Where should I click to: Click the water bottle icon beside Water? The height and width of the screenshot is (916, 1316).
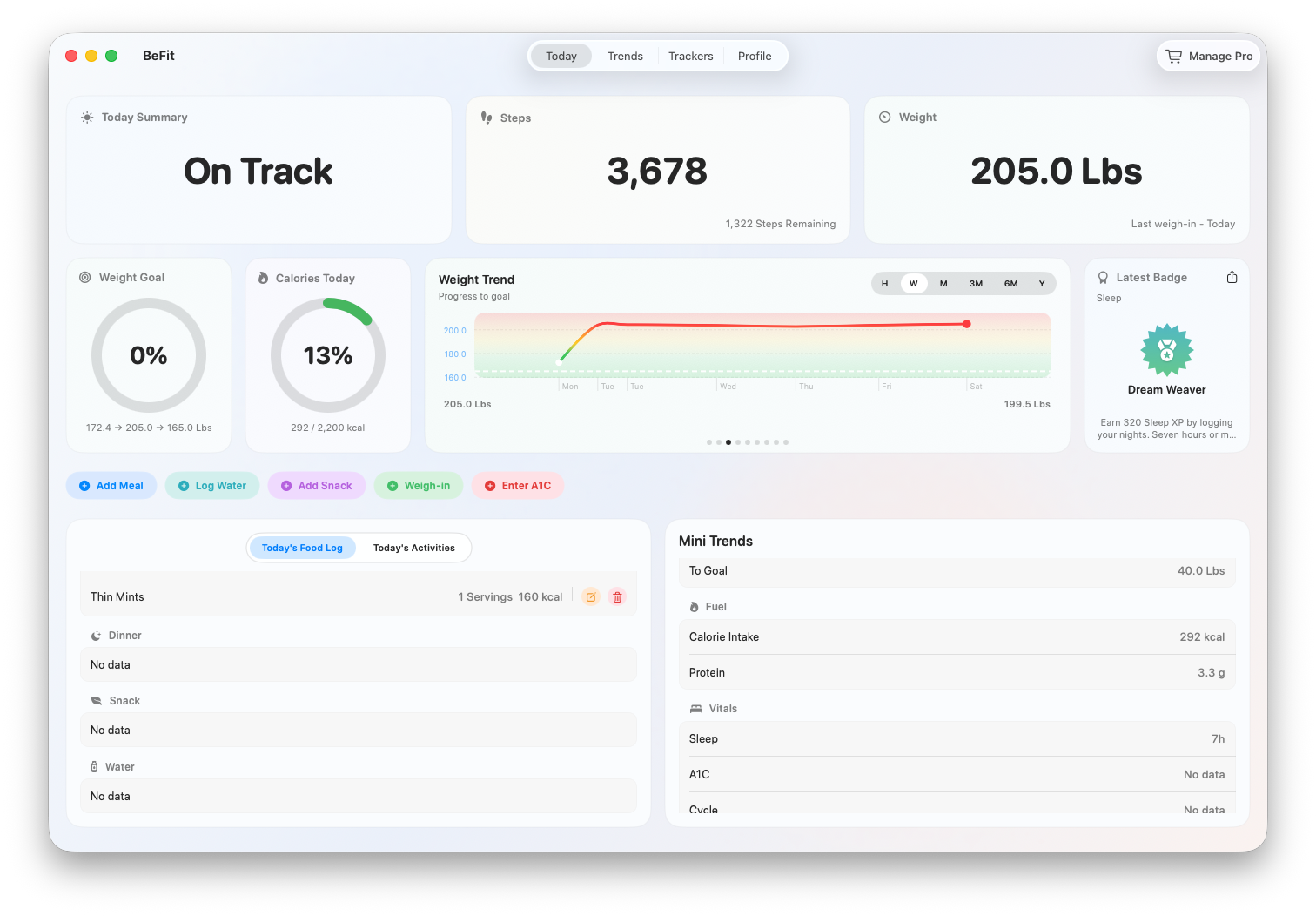point(94,767)
